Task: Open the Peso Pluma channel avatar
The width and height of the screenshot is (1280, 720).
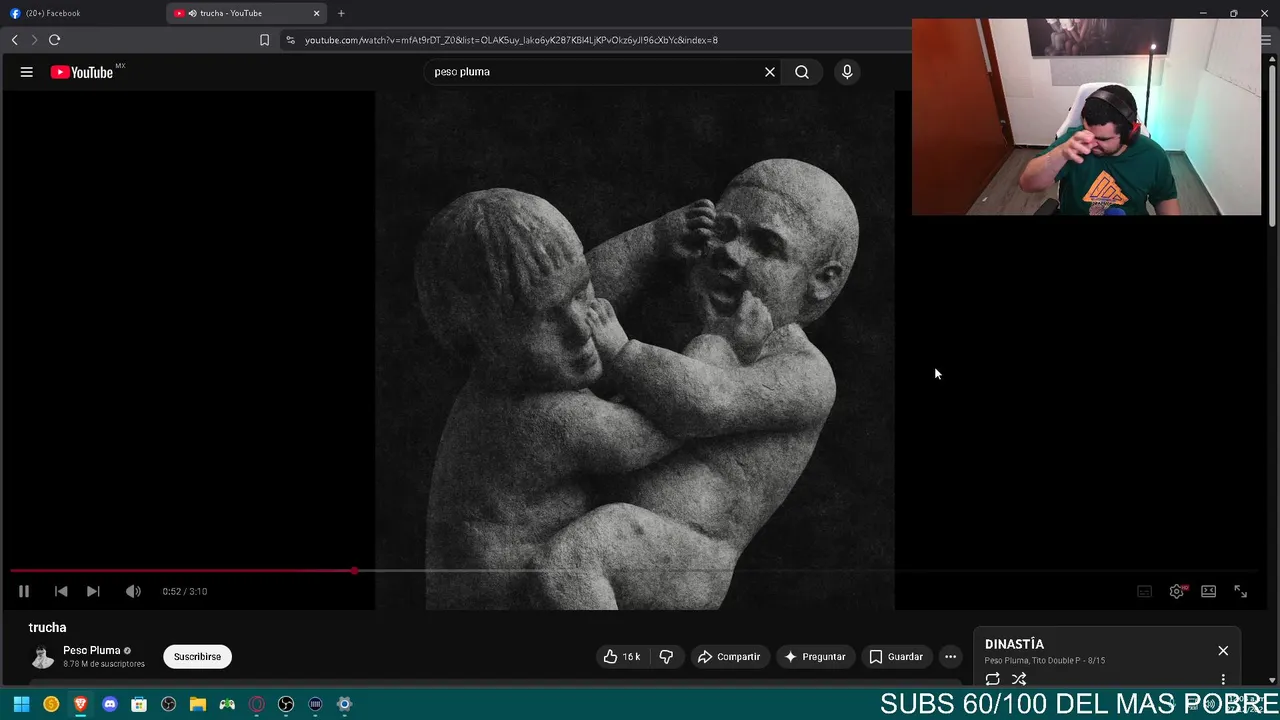Action: pyautogui.click(x=42, y=657)
